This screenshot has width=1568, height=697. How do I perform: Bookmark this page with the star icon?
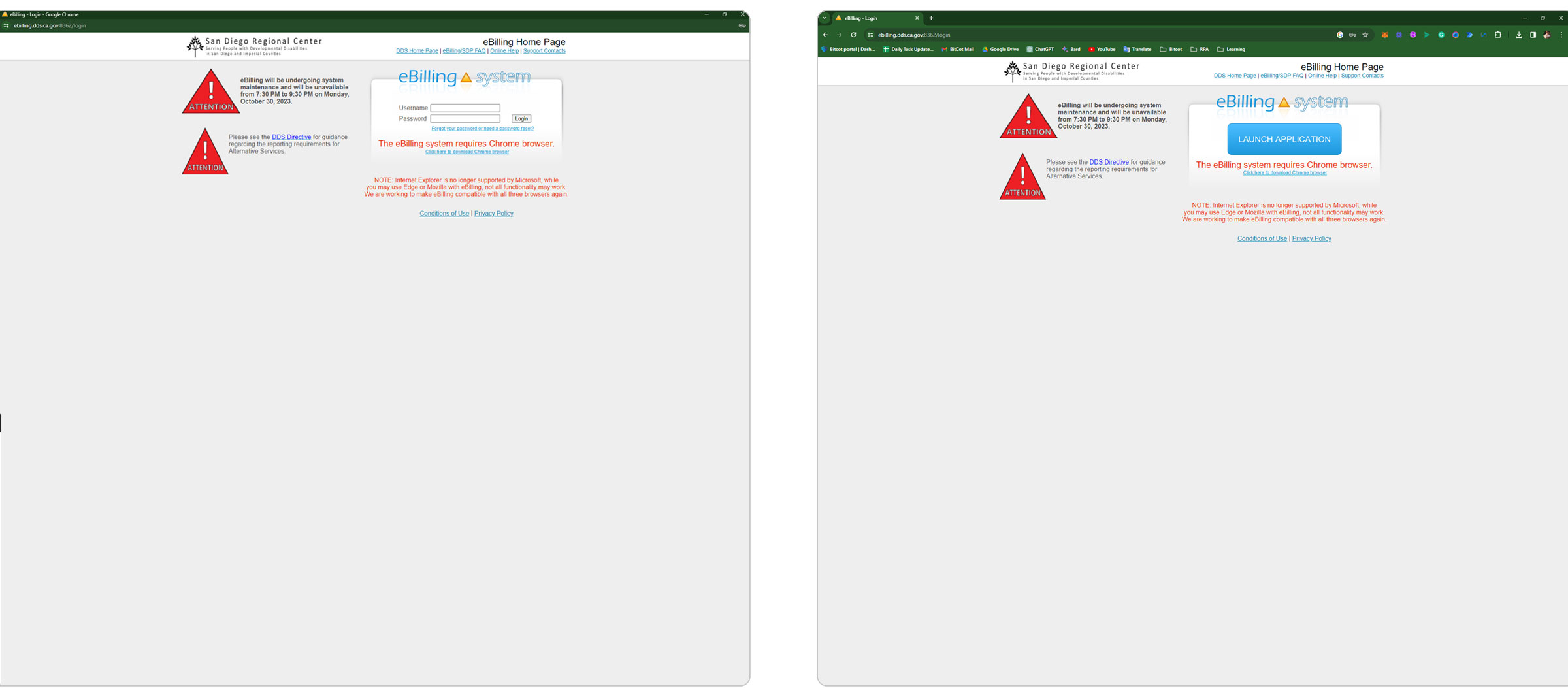tap(1365, 35)
